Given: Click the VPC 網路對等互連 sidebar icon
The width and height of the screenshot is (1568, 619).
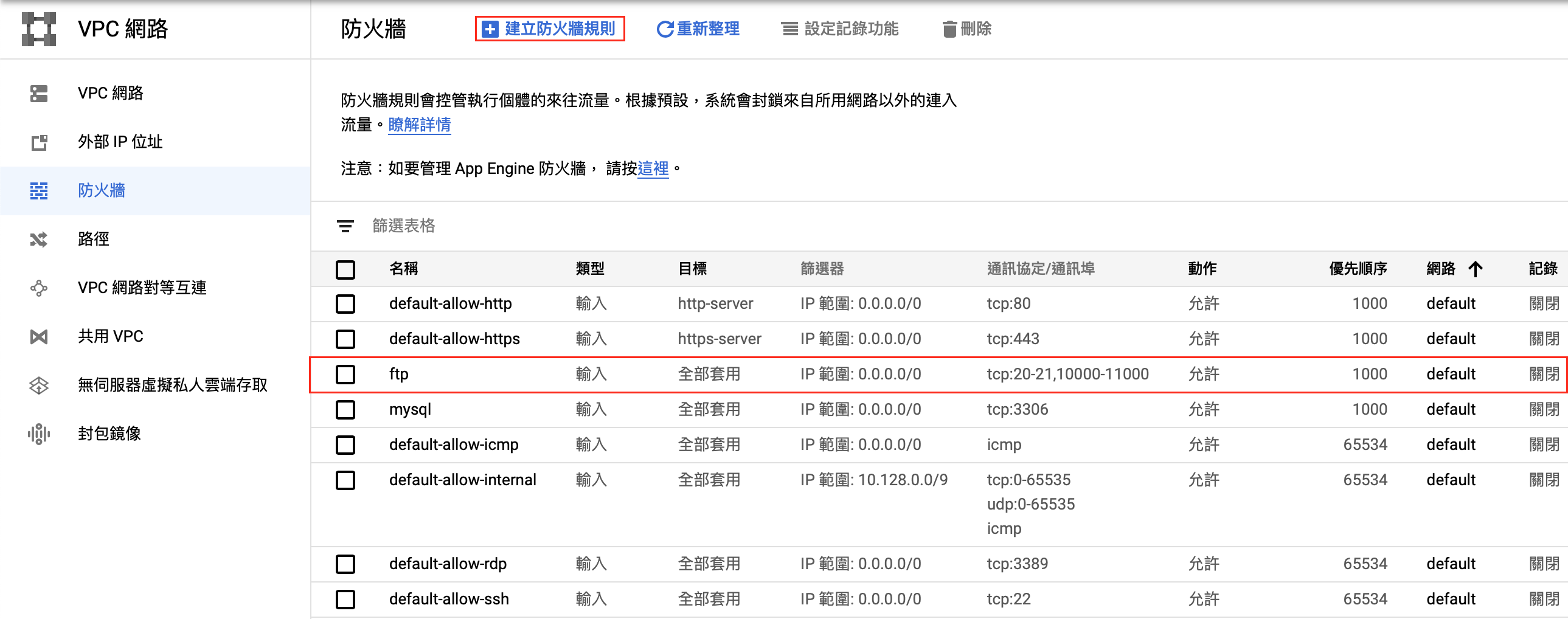Looking at the screenshot, I should [39, 288].
